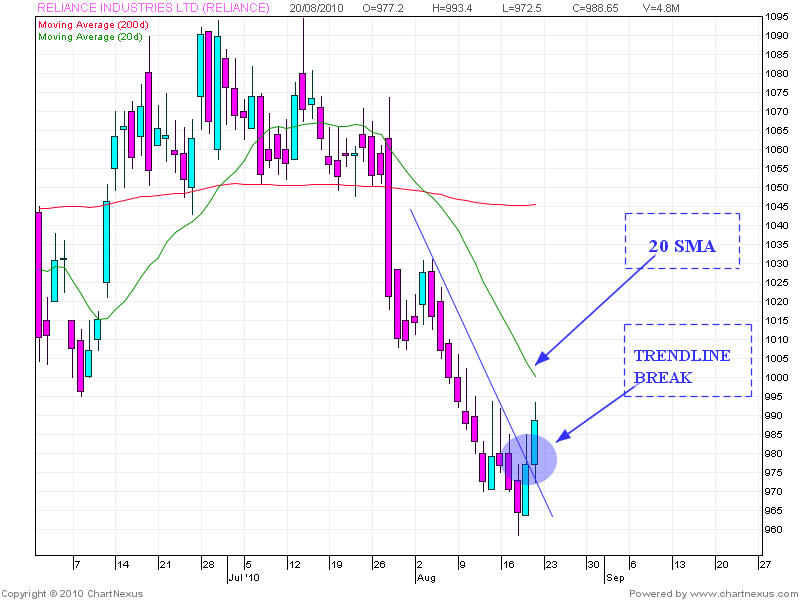Click date axis label 12 in July
The height and width of the screenshot is (600, 800).
click(x=294, y=565)
